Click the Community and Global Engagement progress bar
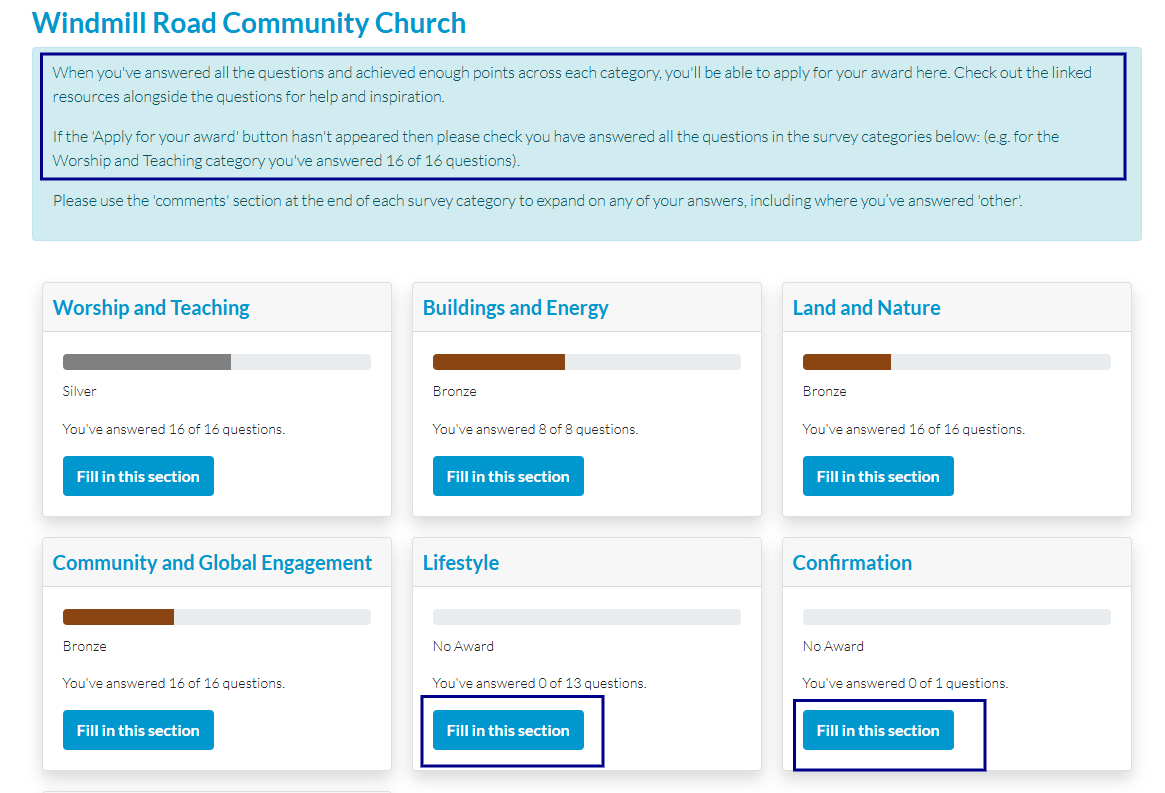Screen dimensions: 1165x793 [217, 617]
